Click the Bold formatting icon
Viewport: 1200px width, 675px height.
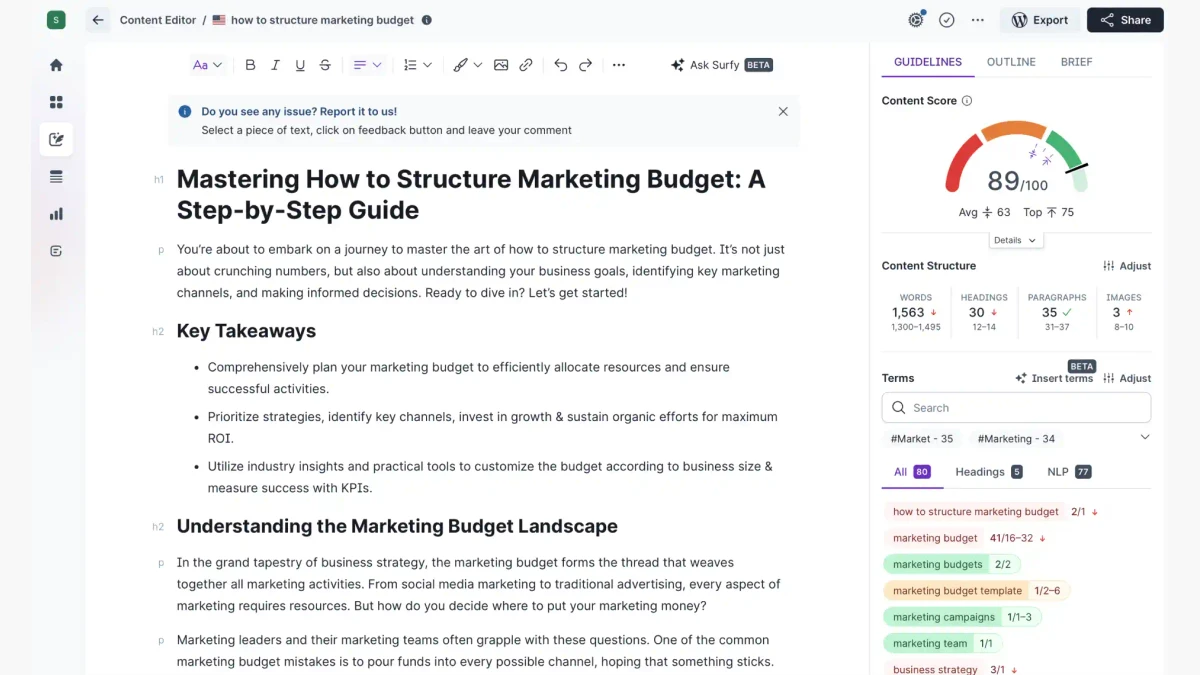250,65
